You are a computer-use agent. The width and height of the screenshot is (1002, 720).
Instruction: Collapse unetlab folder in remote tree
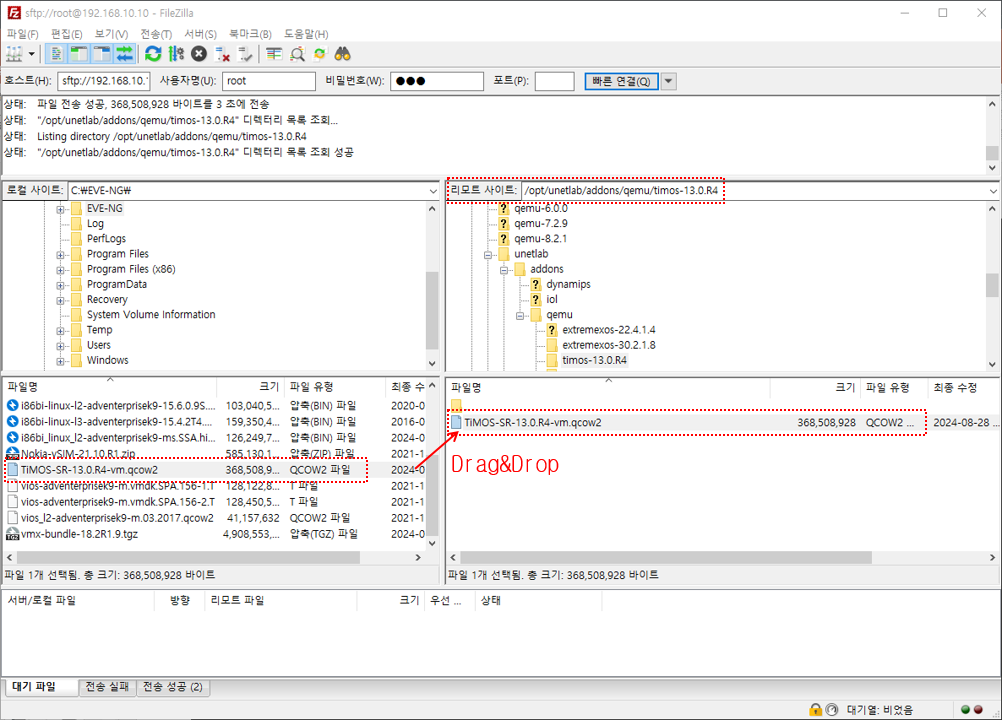488,254
